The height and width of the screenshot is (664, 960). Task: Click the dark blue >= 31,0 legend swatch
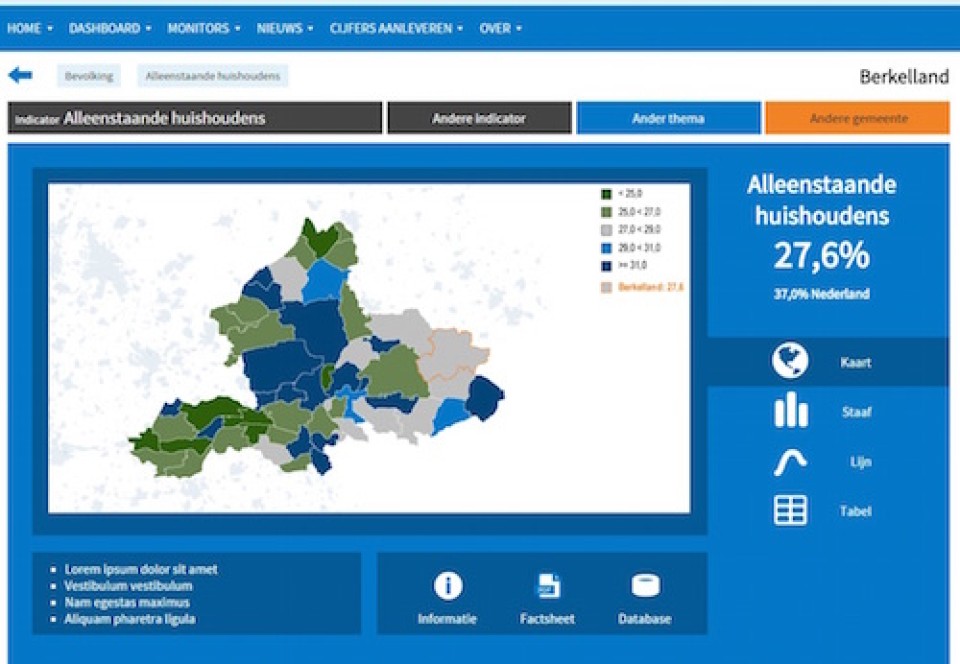tap(606, 265)
